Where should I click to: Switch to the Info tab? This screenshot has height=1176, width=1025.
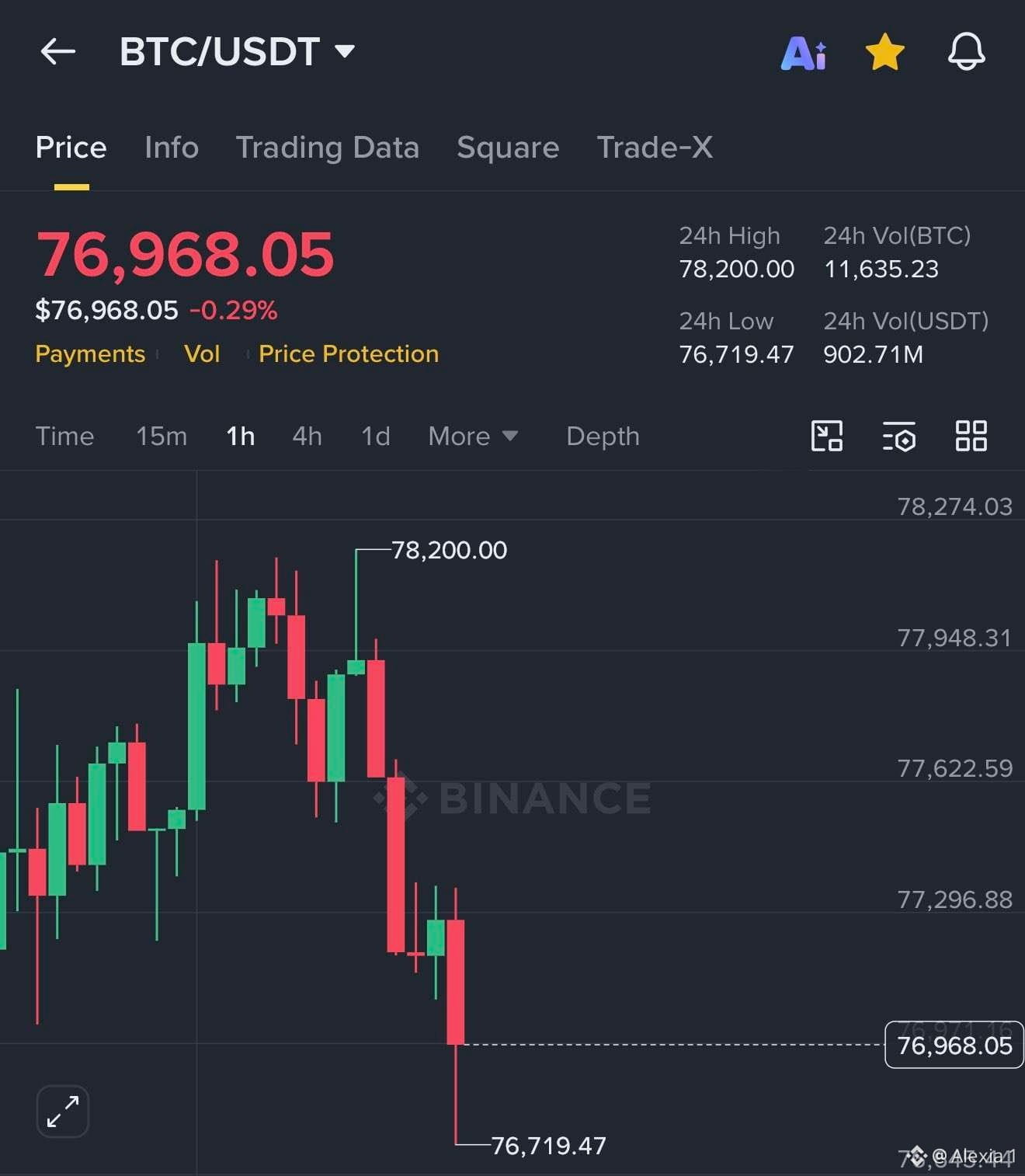pos(172,148)
